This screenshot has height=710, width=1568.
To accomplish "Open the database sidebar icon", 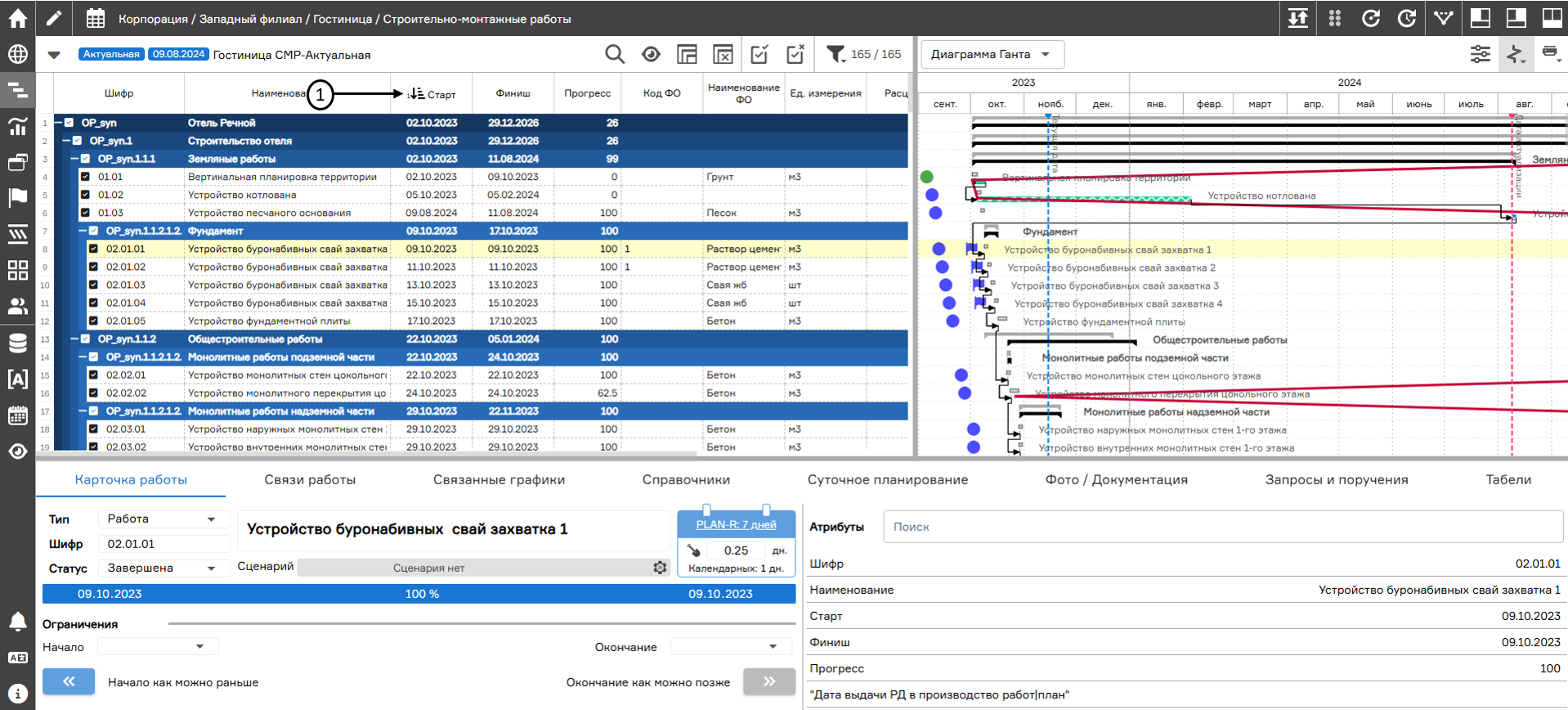I will (17, 343).
